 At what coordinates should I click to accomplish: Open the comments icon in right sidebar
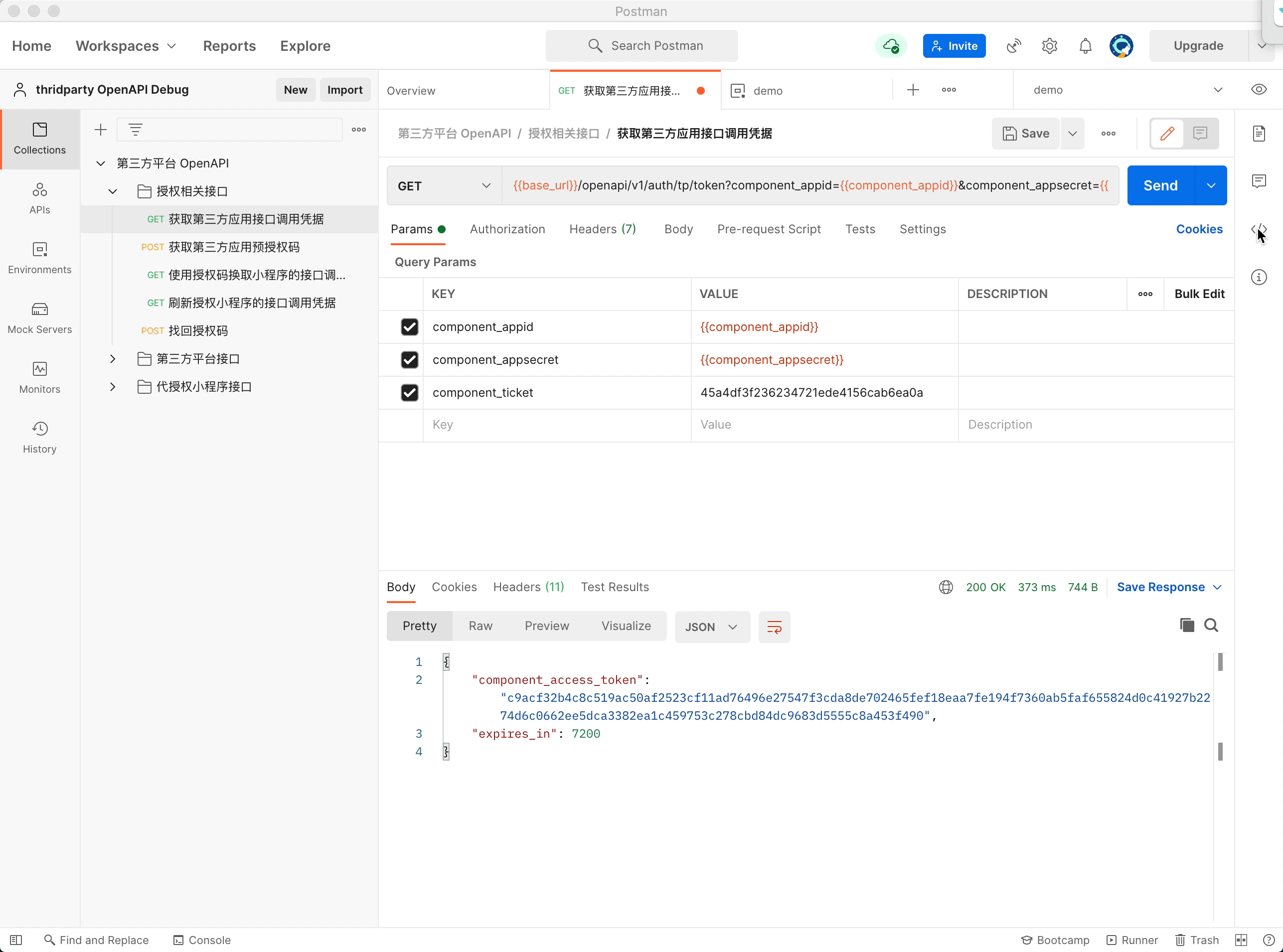(x=1259, y=181)
